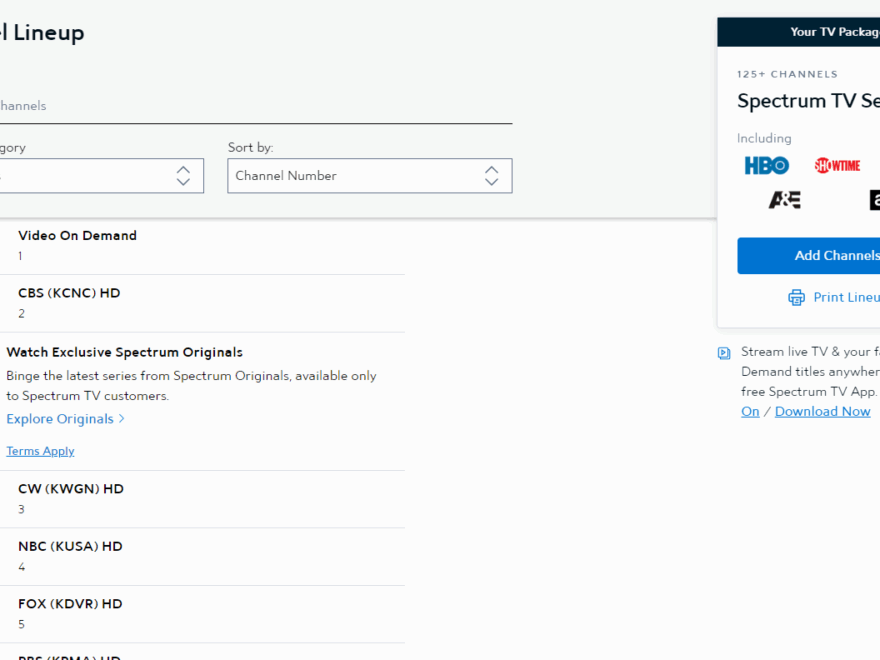Click the HBO logo icon

(766, 166)
